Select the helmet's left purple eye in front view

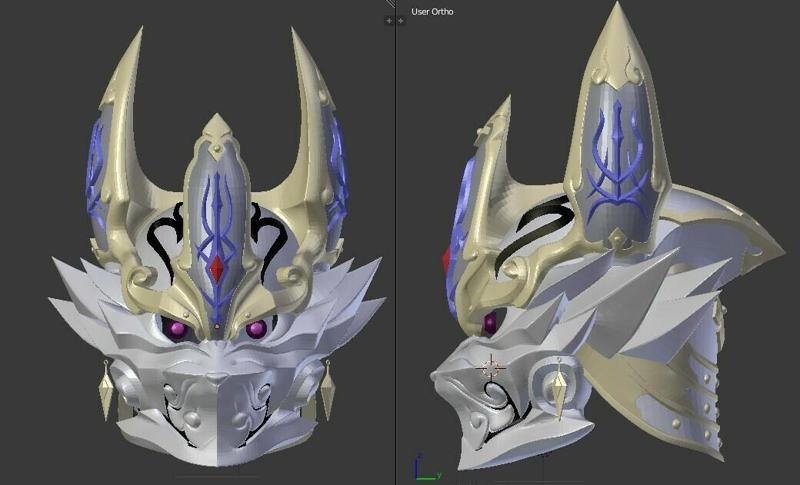point(178,328)
